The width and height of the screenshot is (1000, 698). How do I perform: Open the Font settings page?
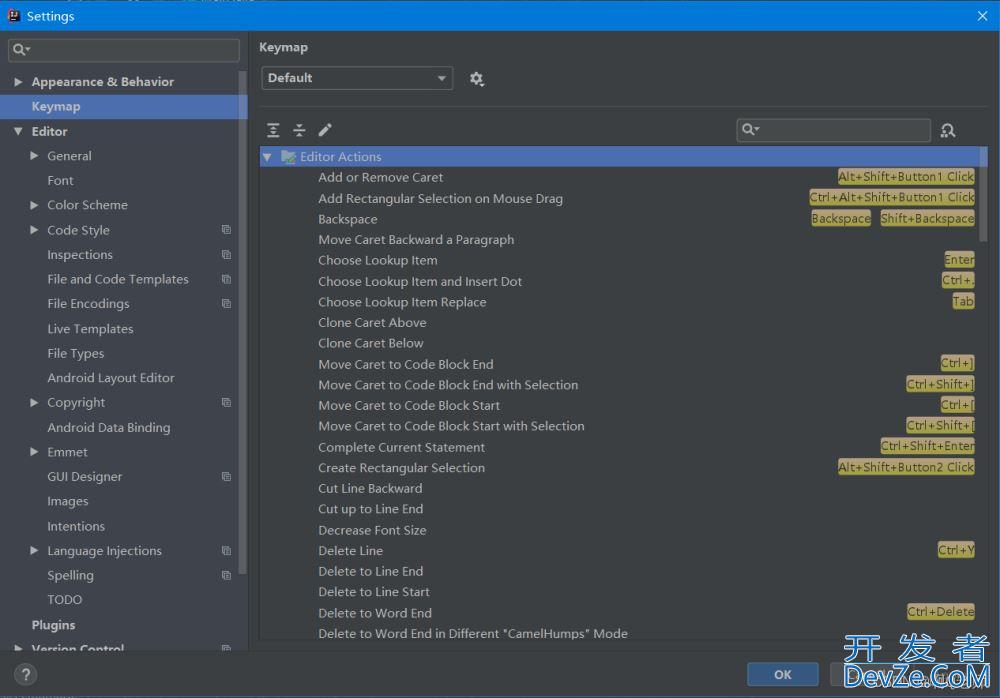point(60,181)
